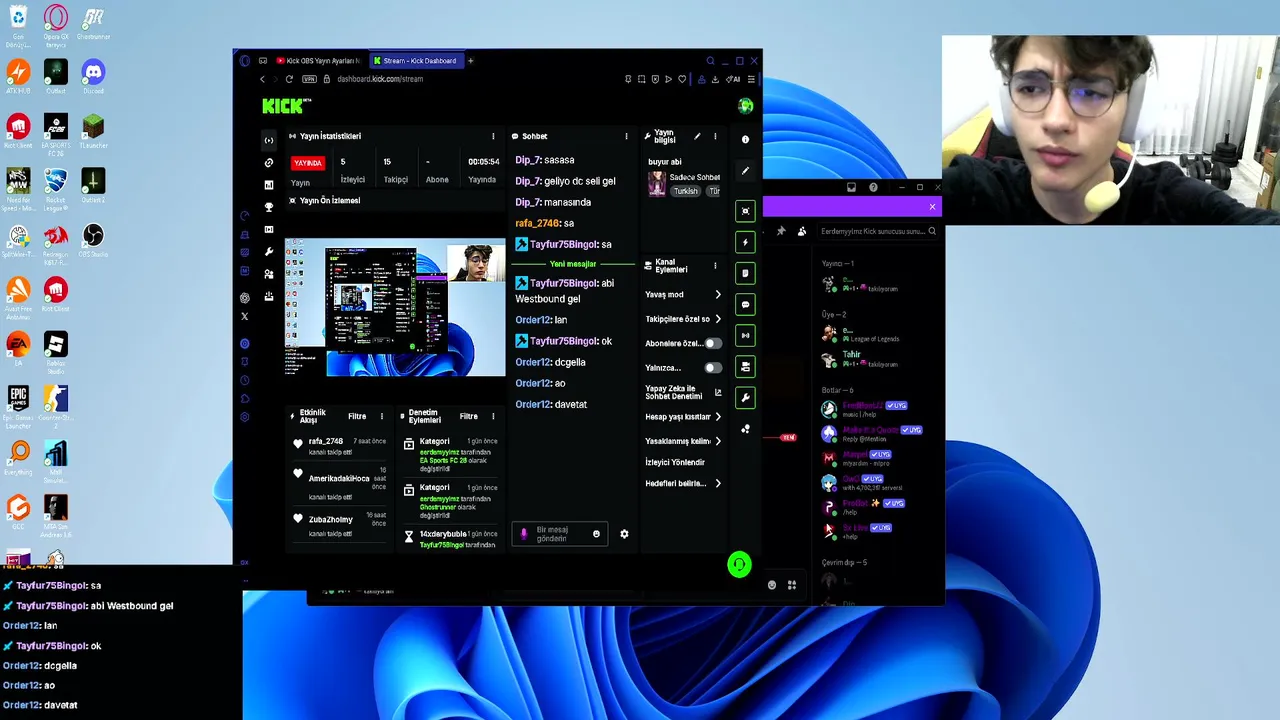Click İzleyici Yönlendir
The width and height of the screenshot is (1280, 720).
tap(675, 462)
